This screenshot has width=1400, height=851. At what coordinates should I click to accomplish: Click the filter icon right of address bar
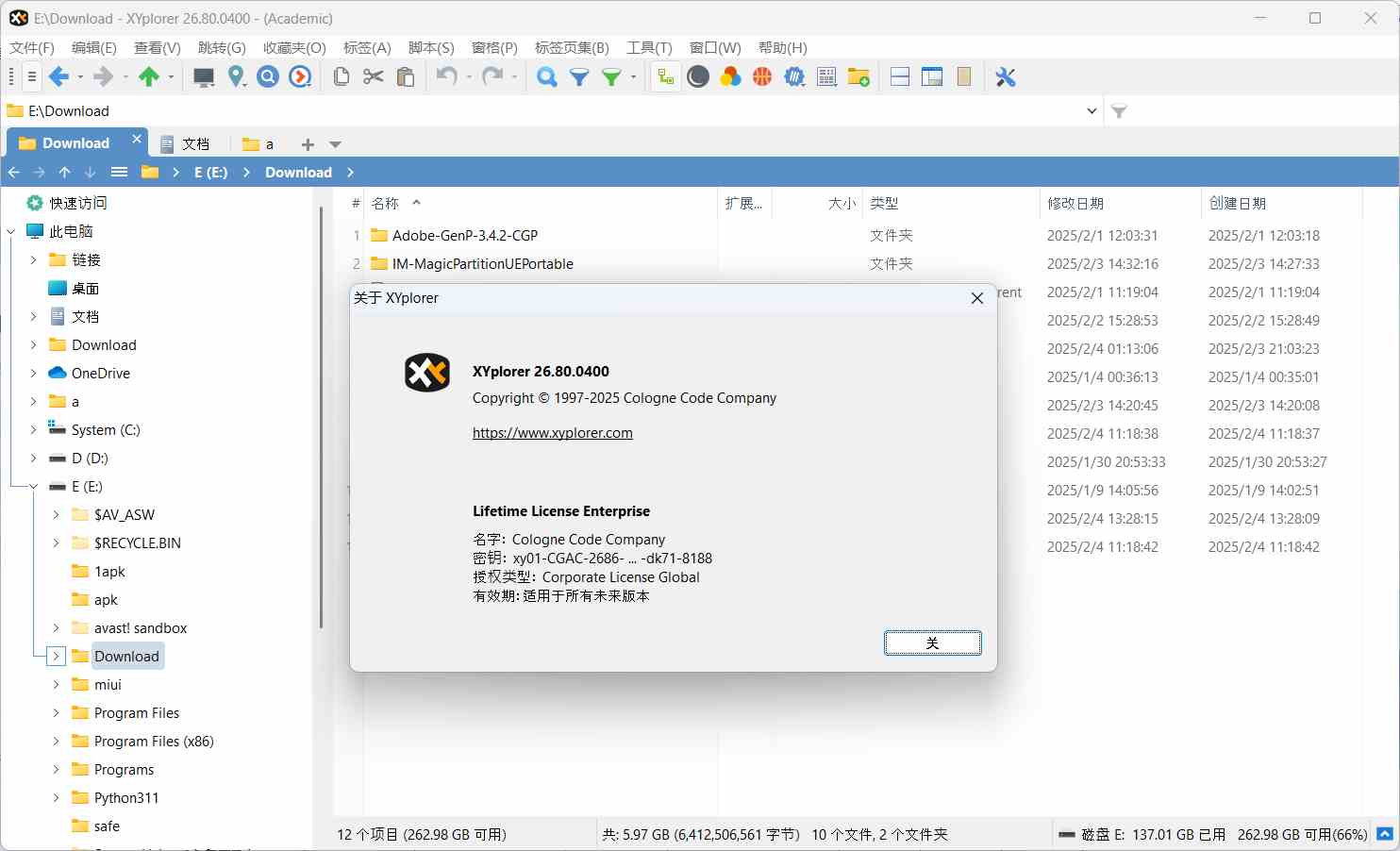[x=1119, y=111]
